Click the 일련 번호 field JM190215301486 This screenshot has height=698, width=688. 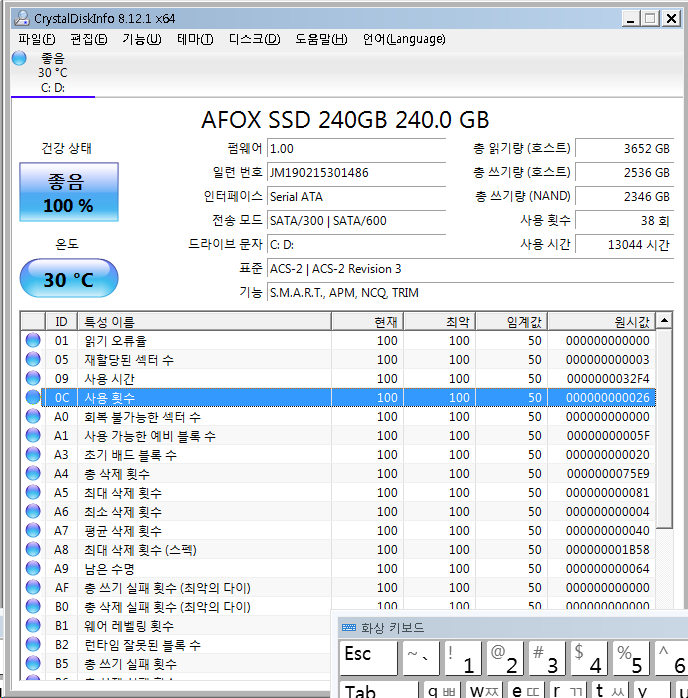tap(356, 172)
